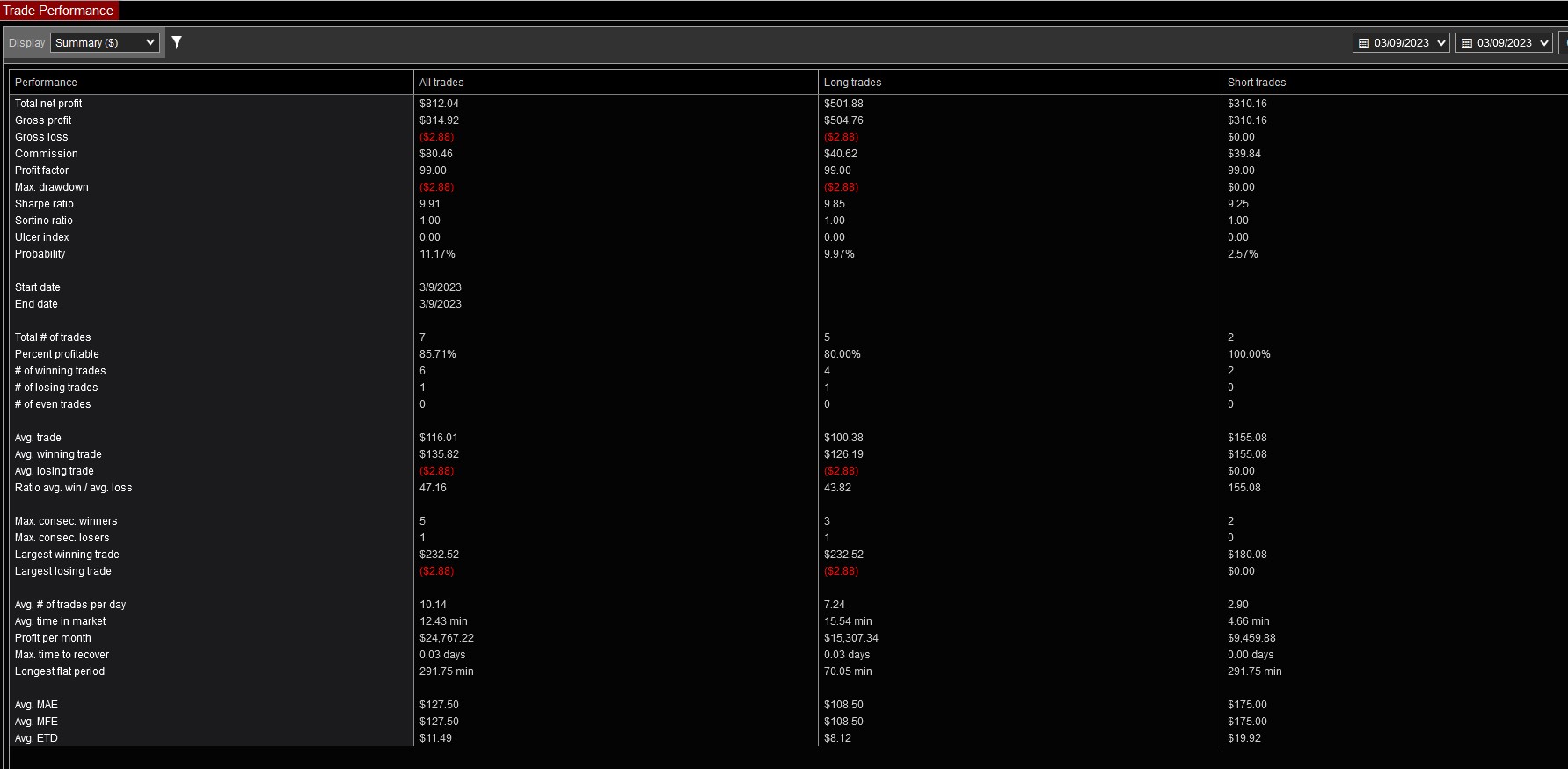Click the start date calendar icon
1568x769 pixels.
pyautogui.click(x=1364, y=43)
